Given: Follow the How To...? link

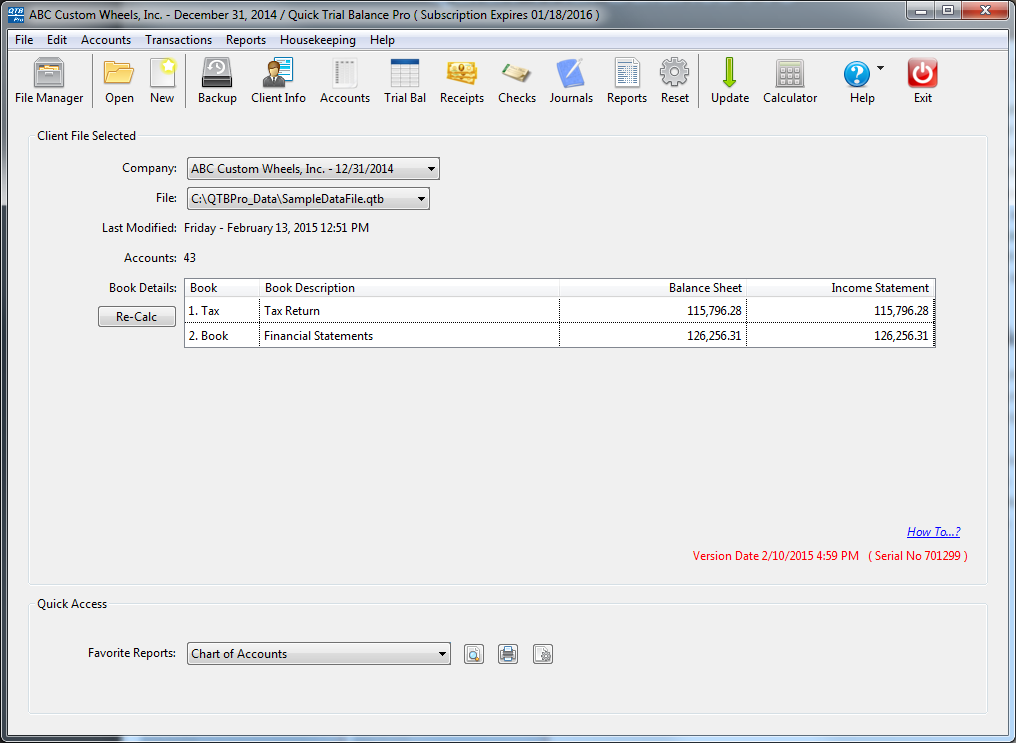Looking at the screenshot, I should pyautogui.click(x=934, y=532).
